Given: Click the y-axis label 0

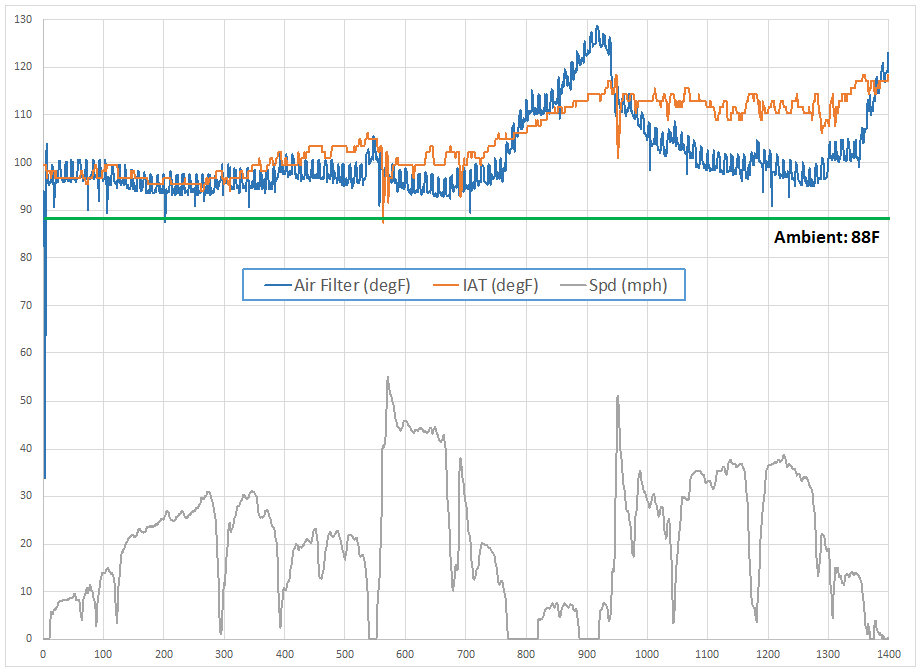Looking at the screenshot, I should (28, 638).
